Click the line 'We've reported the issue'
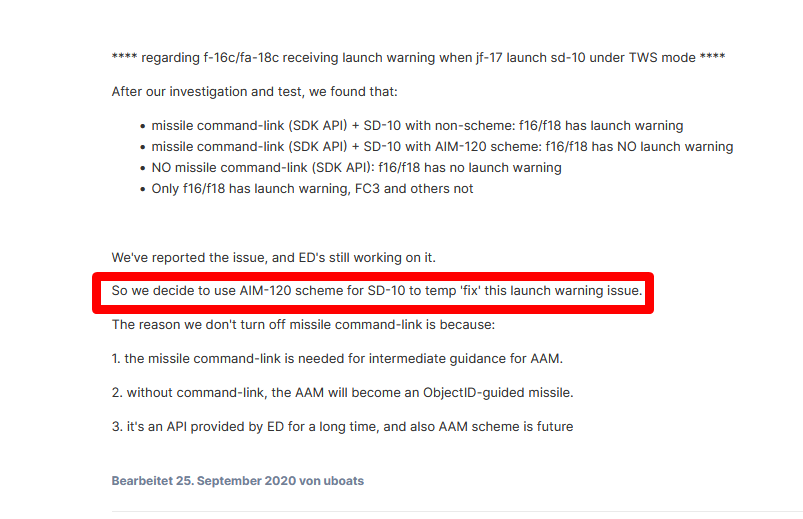 [x=273, y=257]
